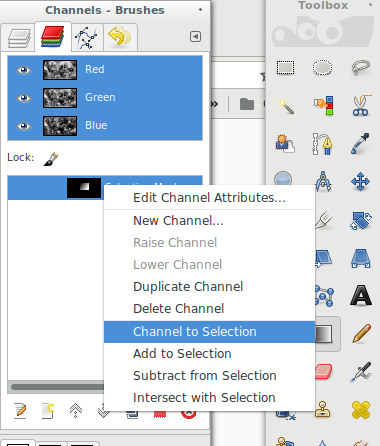The width and height of the screenshot is (380, 446).
Task: Toggle visibility of the Red channel
Action: pos(24,70)
